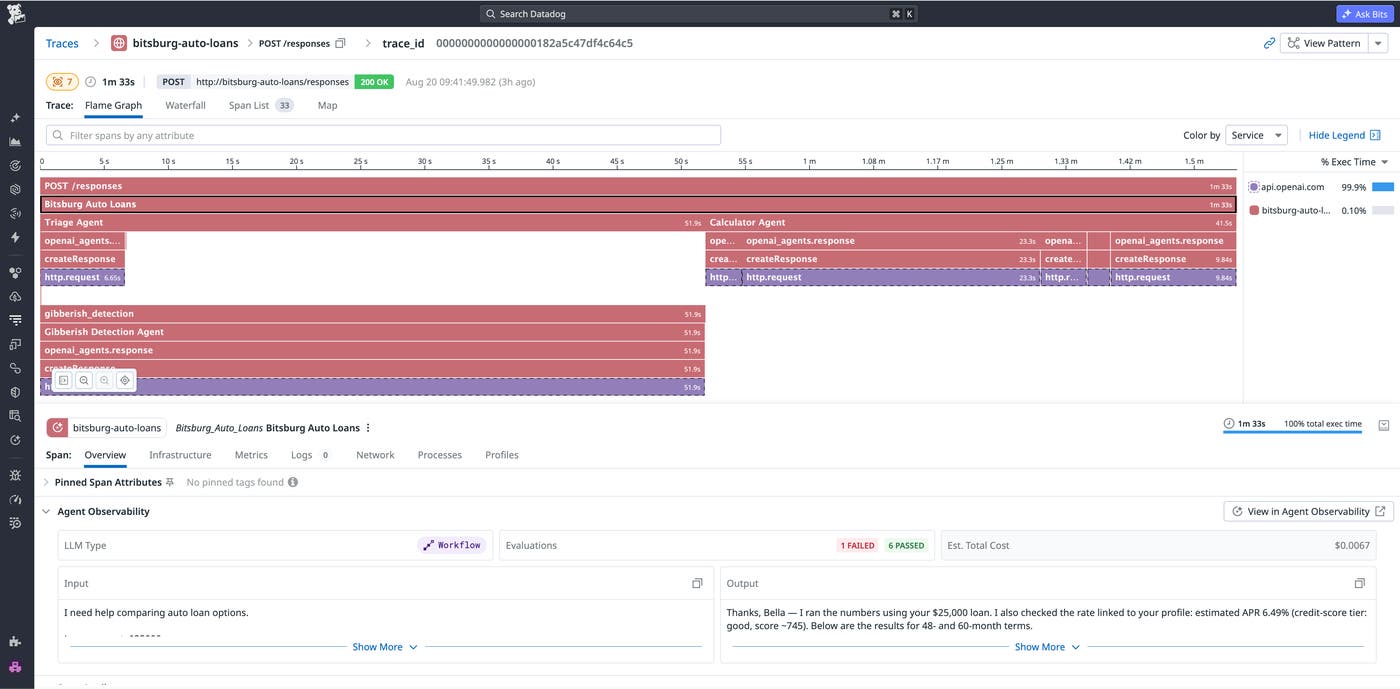Go back to Traces breadcrumb

point(62,43)
